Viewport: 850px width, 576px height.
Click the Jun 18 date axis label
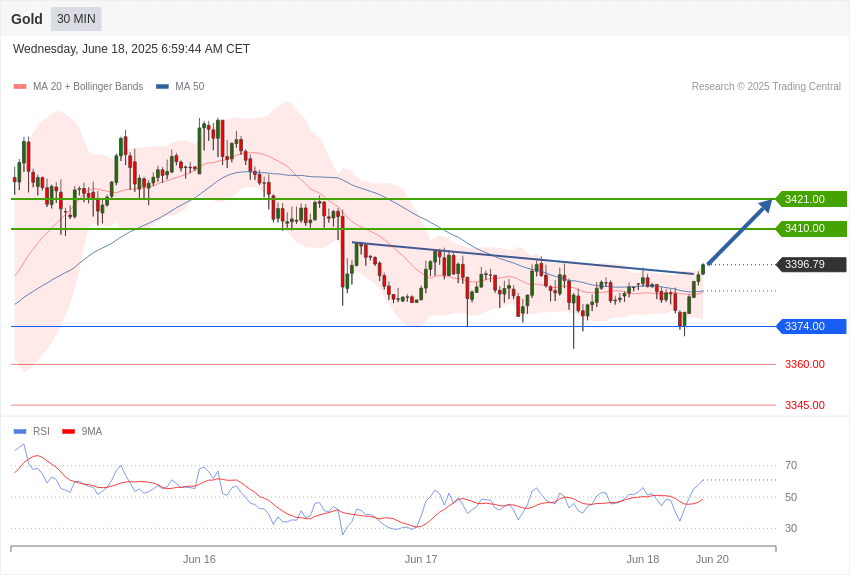pos(643,559)
